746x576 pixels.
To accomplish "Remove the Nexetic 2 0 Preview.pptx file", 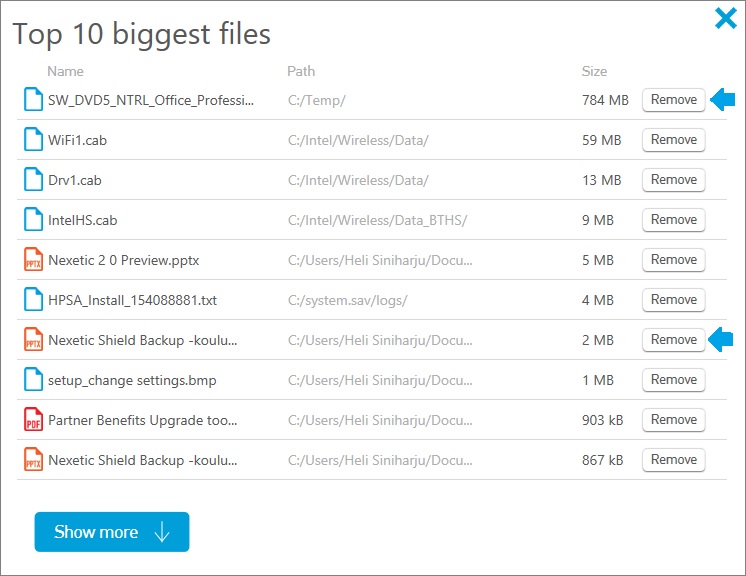I will [x=673, y=260].
